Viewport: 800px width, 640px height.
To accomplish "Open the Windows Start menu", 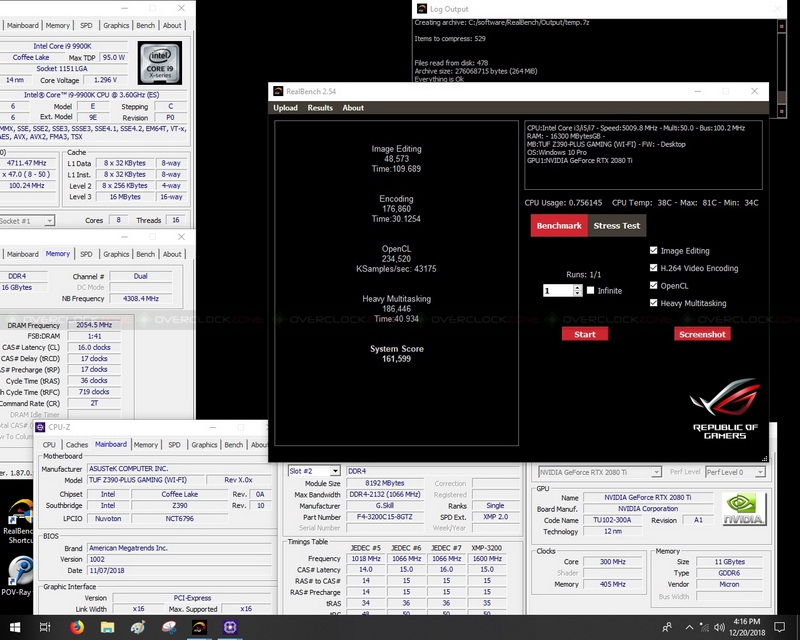I will point(14,627).
